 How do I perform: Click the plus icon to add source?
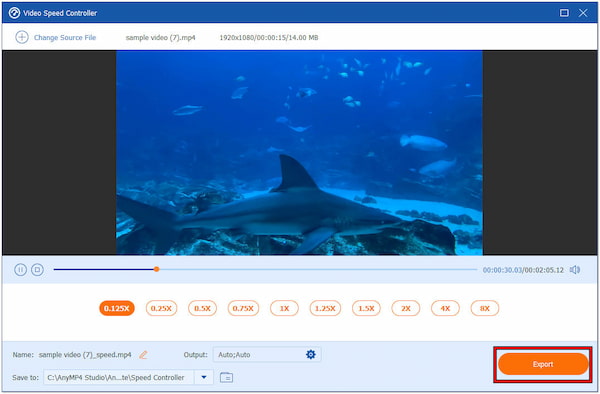tap(22, 37)
